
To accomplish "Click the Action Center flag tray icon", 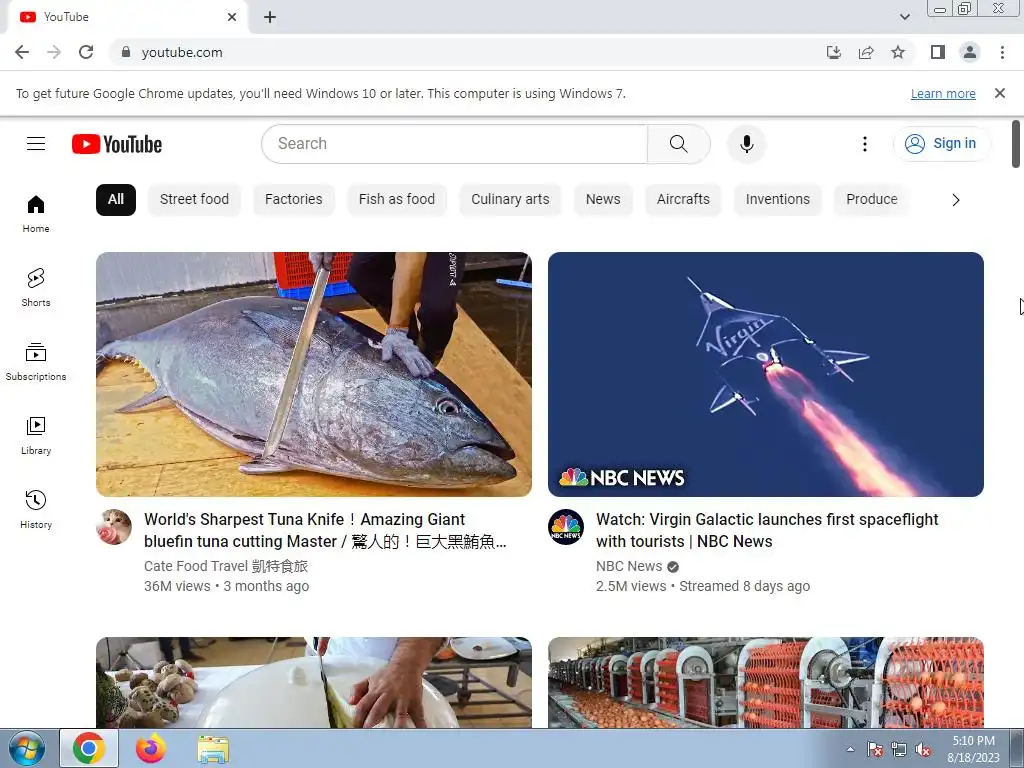I will click(874, 750).
